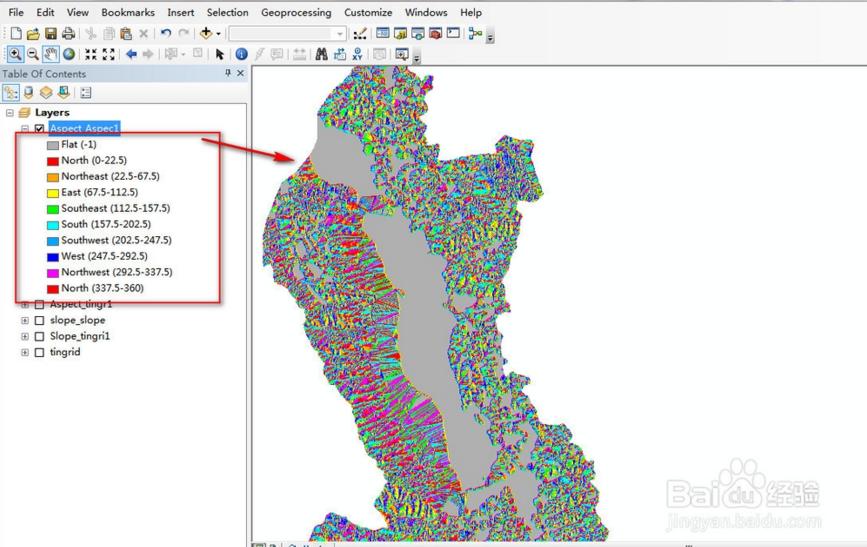Click the Print icon

click(69, 34)
